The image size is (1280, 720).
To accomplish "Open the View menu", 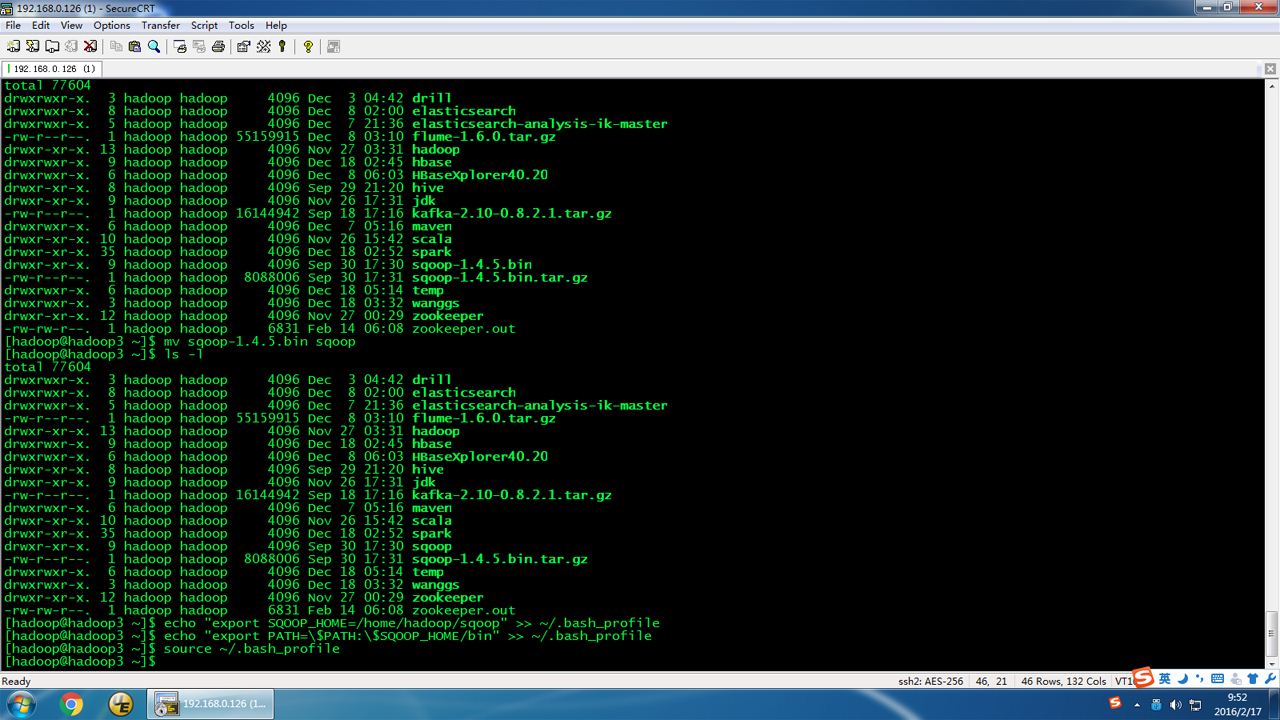I will point(72,25).
